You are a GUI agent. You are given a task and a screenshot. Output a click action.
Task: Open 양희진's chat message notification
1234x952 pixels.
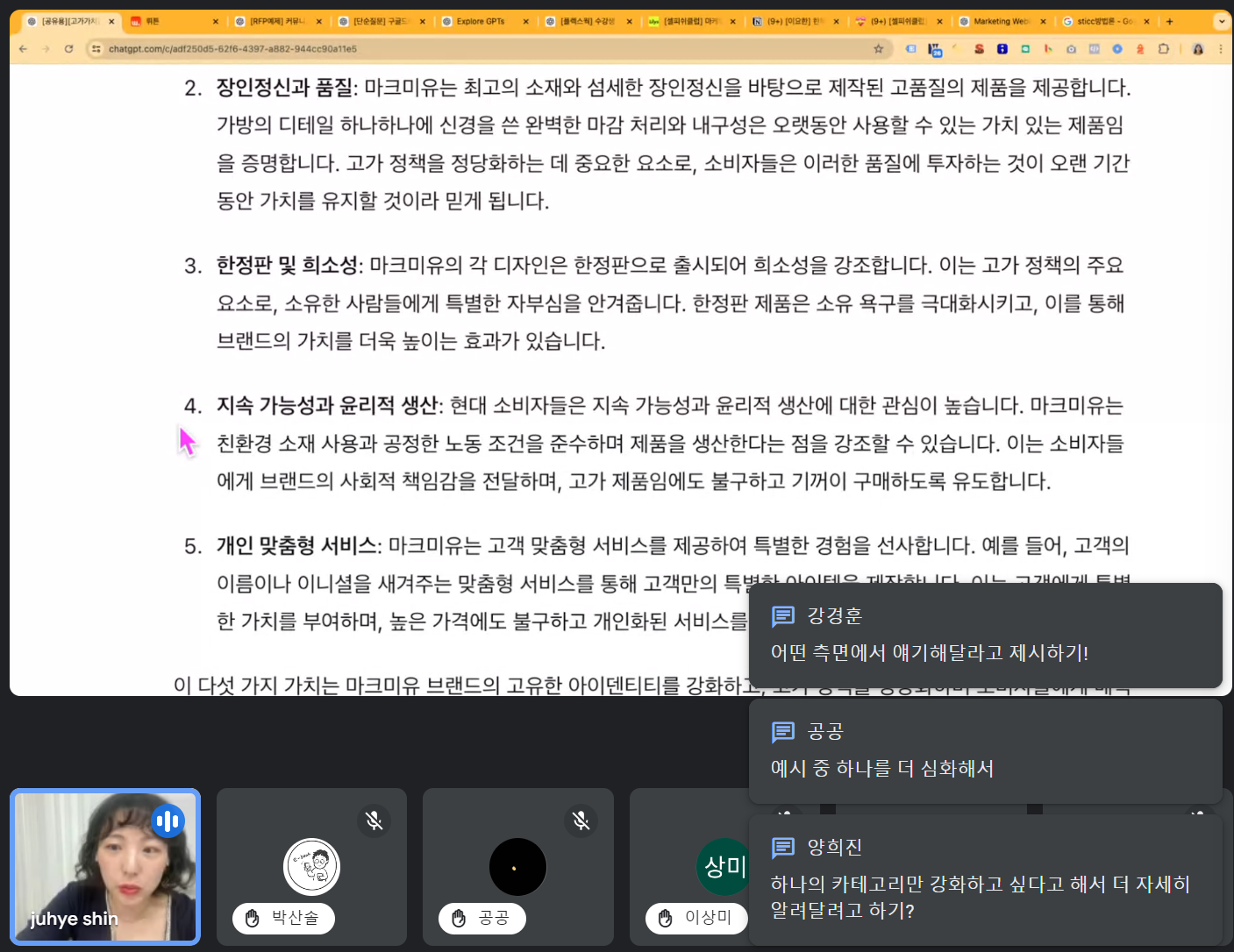click(x=986, y=880)
